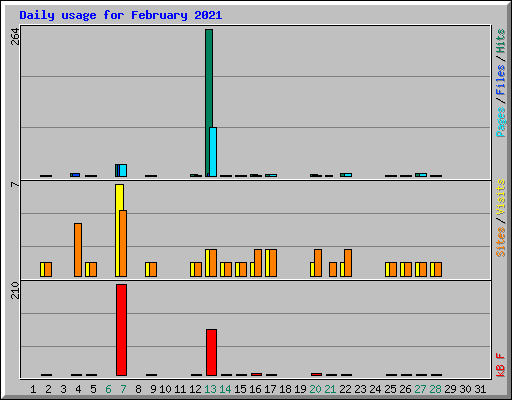The image size is (512, 400).
Task: Click the '7' visits axis label
Action: (15, 184)
